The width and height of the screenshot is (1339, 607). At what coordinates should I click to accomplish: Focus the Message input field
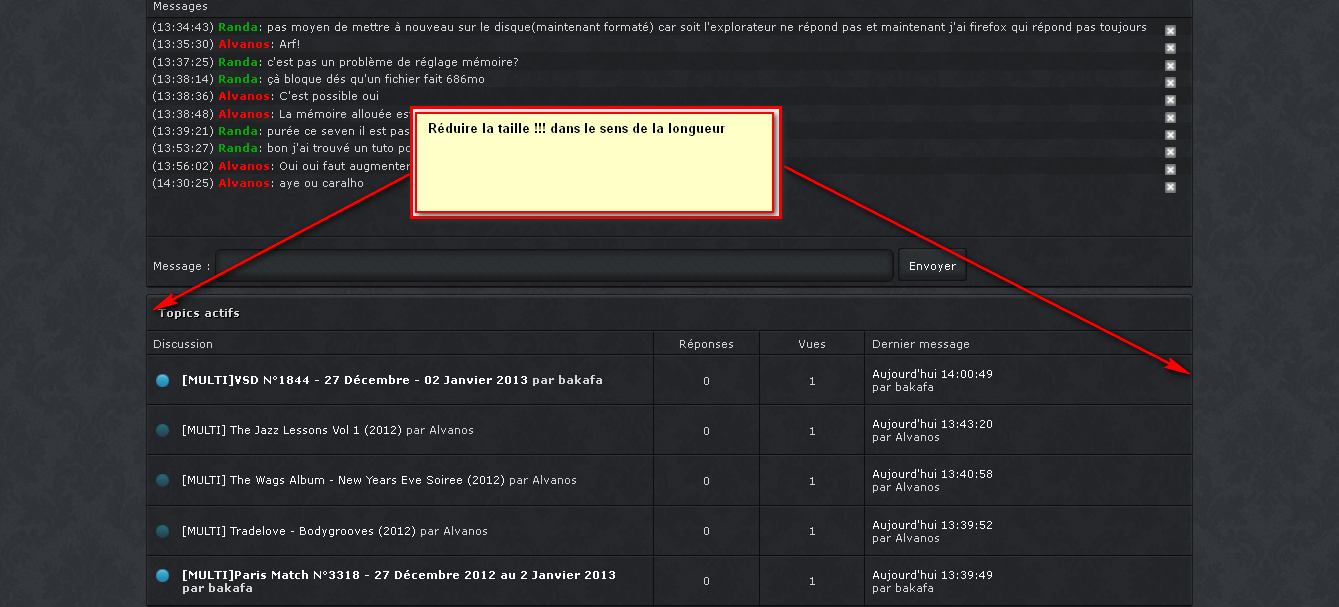(x=554, y=265)
